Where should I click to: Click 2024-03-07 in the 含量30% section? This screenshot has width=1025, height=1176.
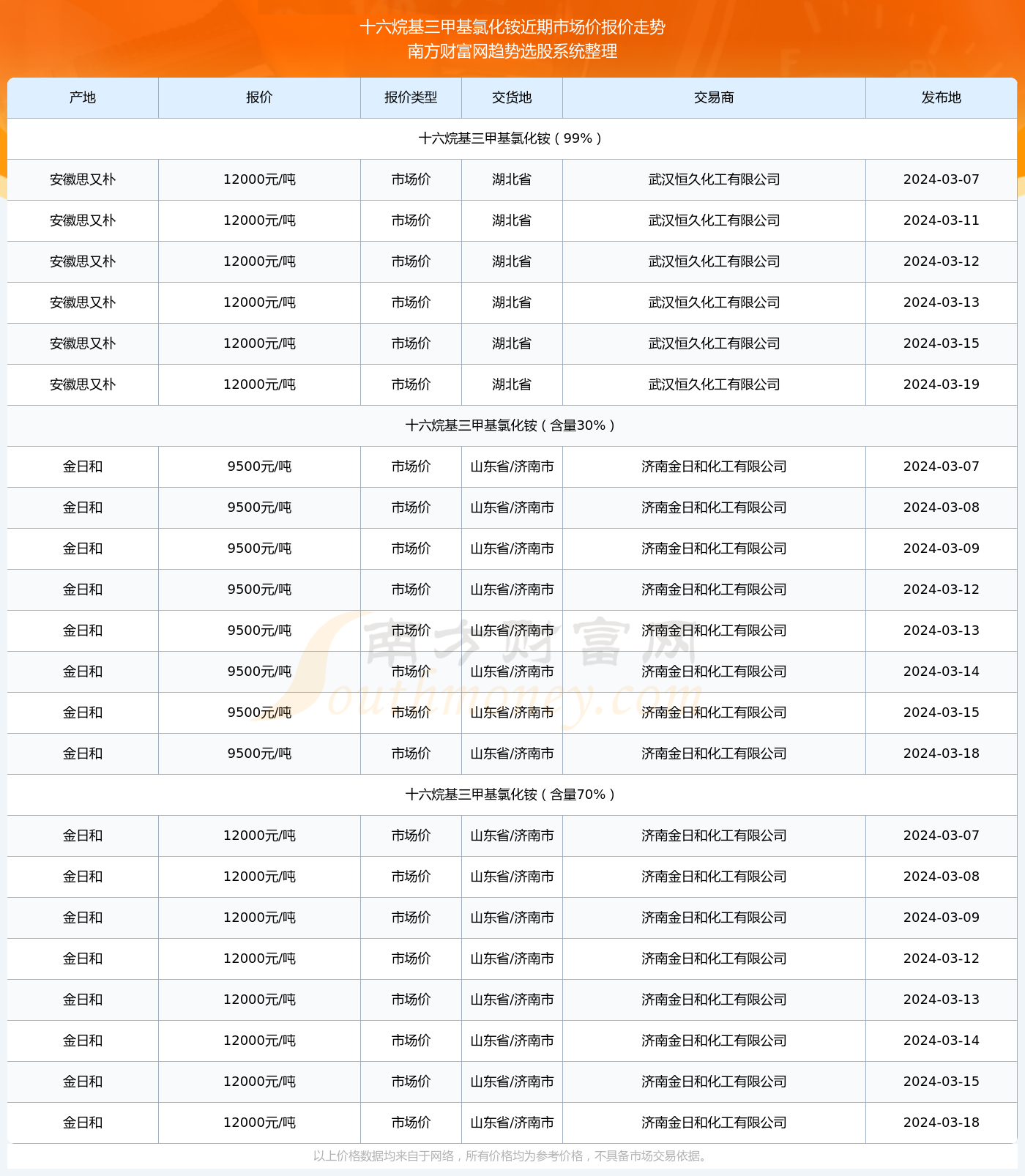point(942,466)
